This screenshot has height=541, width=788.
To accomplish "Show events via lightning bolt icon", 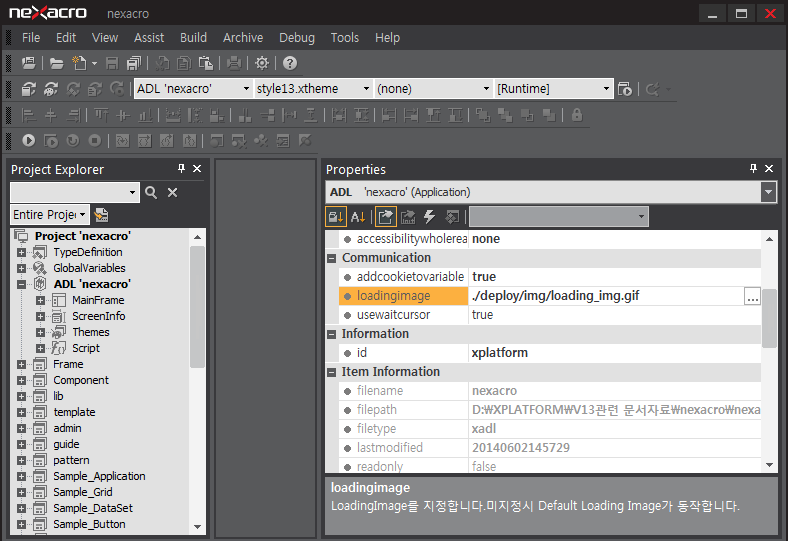I will [x=429, y=217].
